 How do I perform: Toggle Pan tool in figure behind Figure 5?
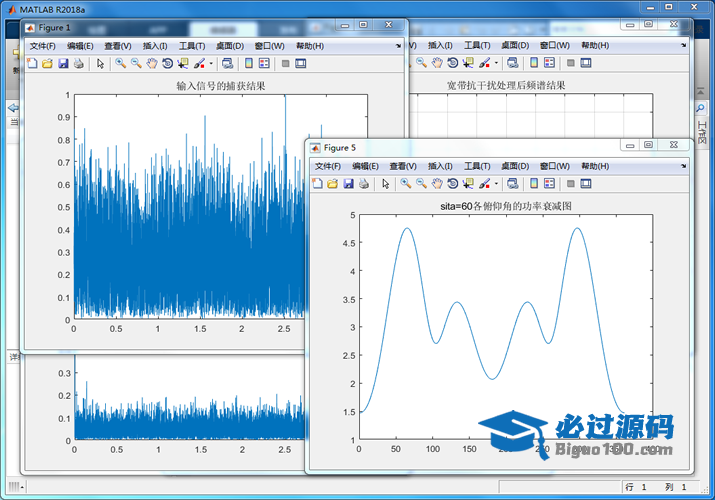click(437, 63)
